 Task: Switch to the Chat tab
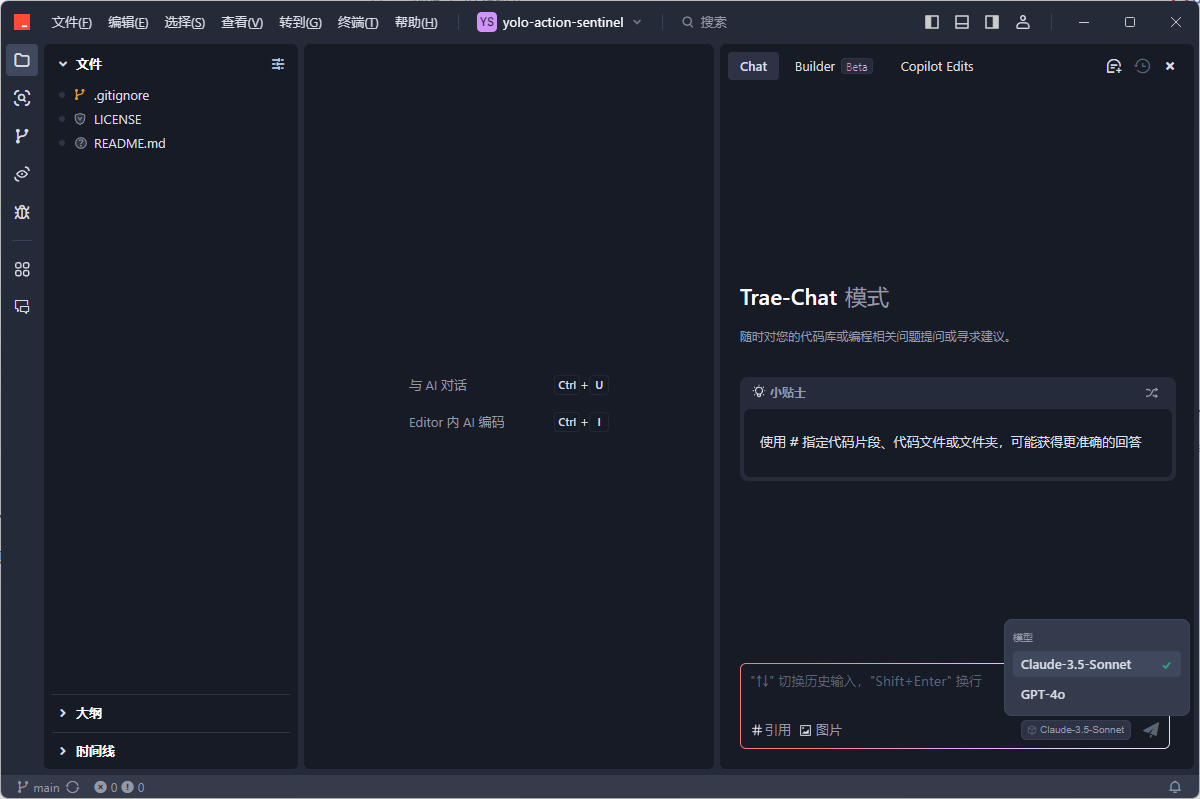click(753, 66)
